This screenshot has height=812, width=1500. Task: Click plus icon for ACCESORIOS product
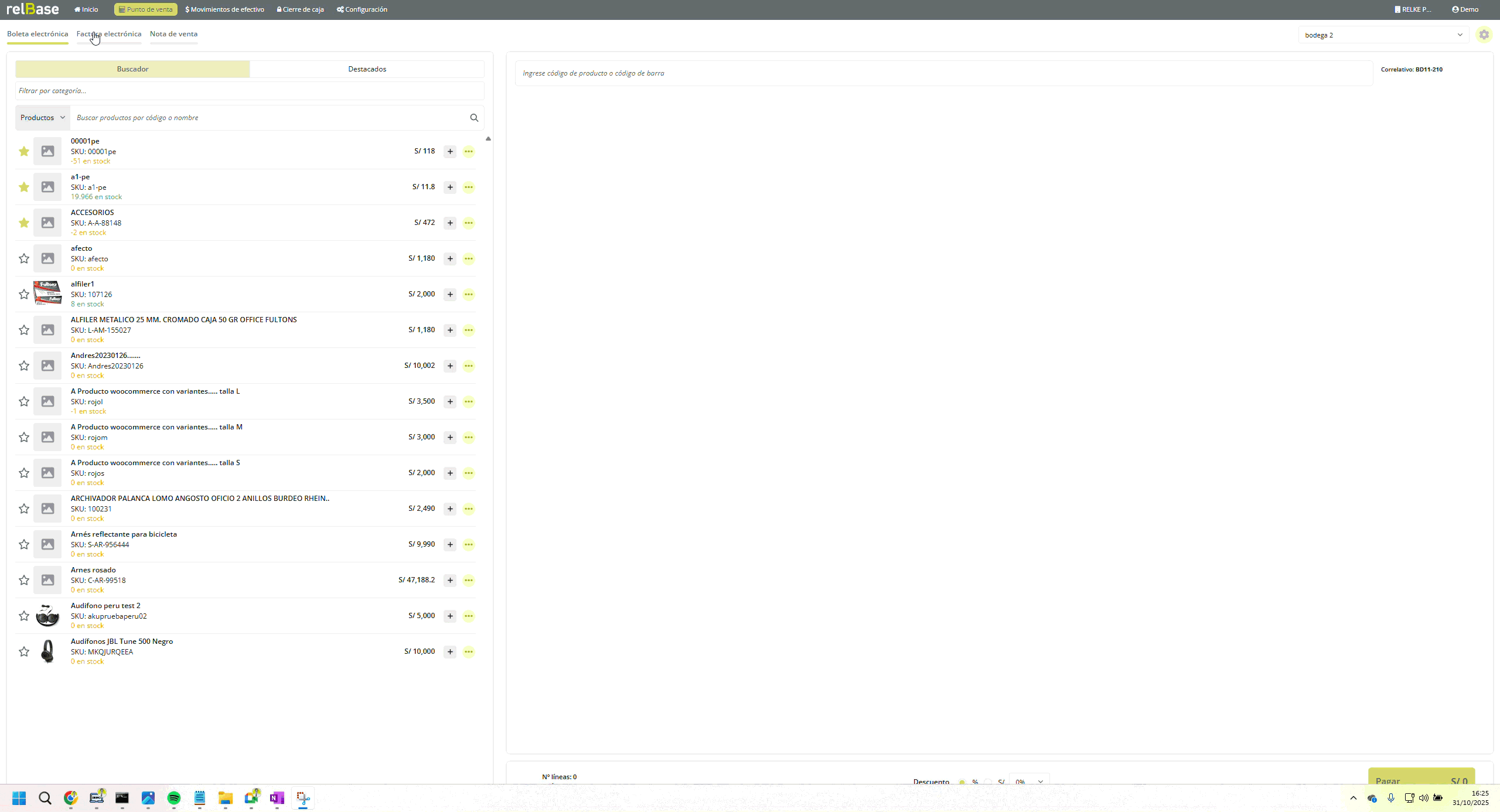point(450,223)
